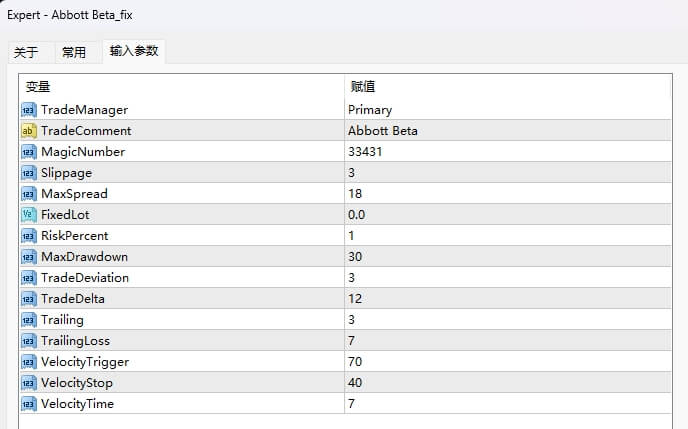Click the TradeManager variable type icon
This screenshot has height=429, width=688.
(x=28, y=110)
